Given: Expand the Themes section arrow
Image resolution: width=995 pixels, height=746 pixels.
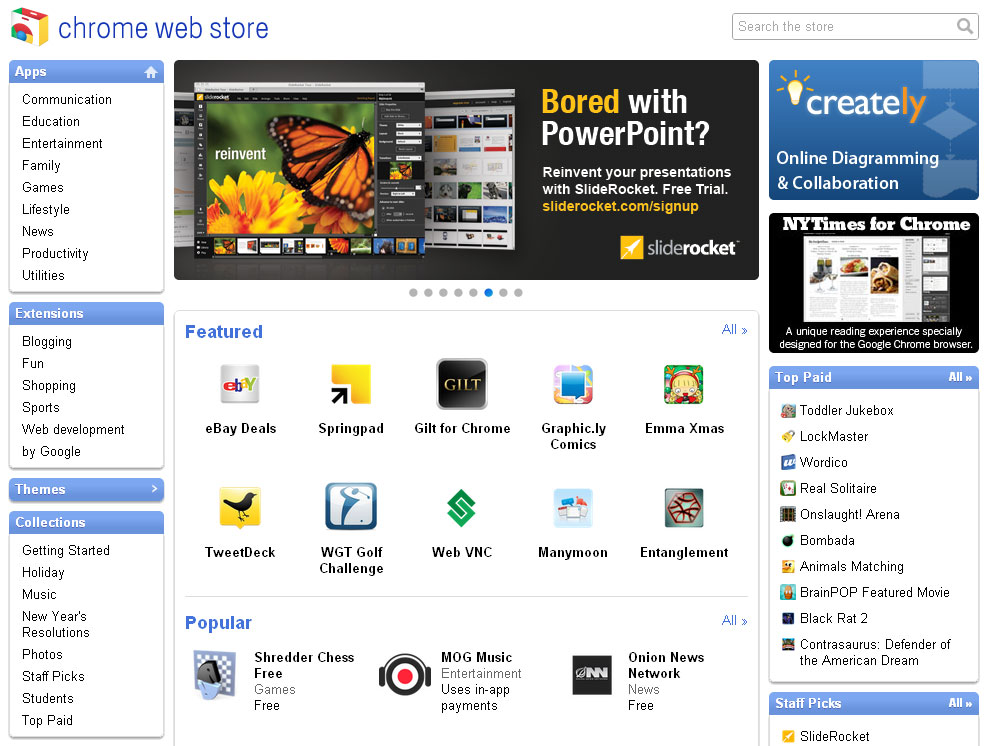Looking at the screenshot, I should point(154,489).
